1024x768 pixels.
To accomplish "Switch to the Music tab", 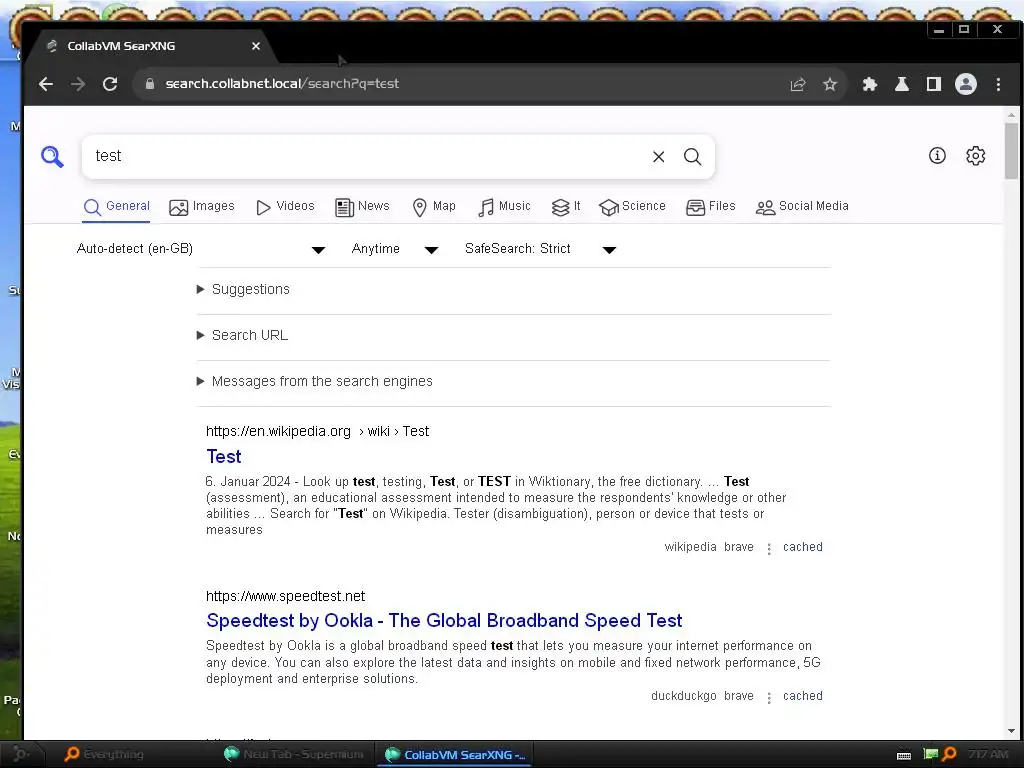I will pyautogui.click(x=504, y=206).
